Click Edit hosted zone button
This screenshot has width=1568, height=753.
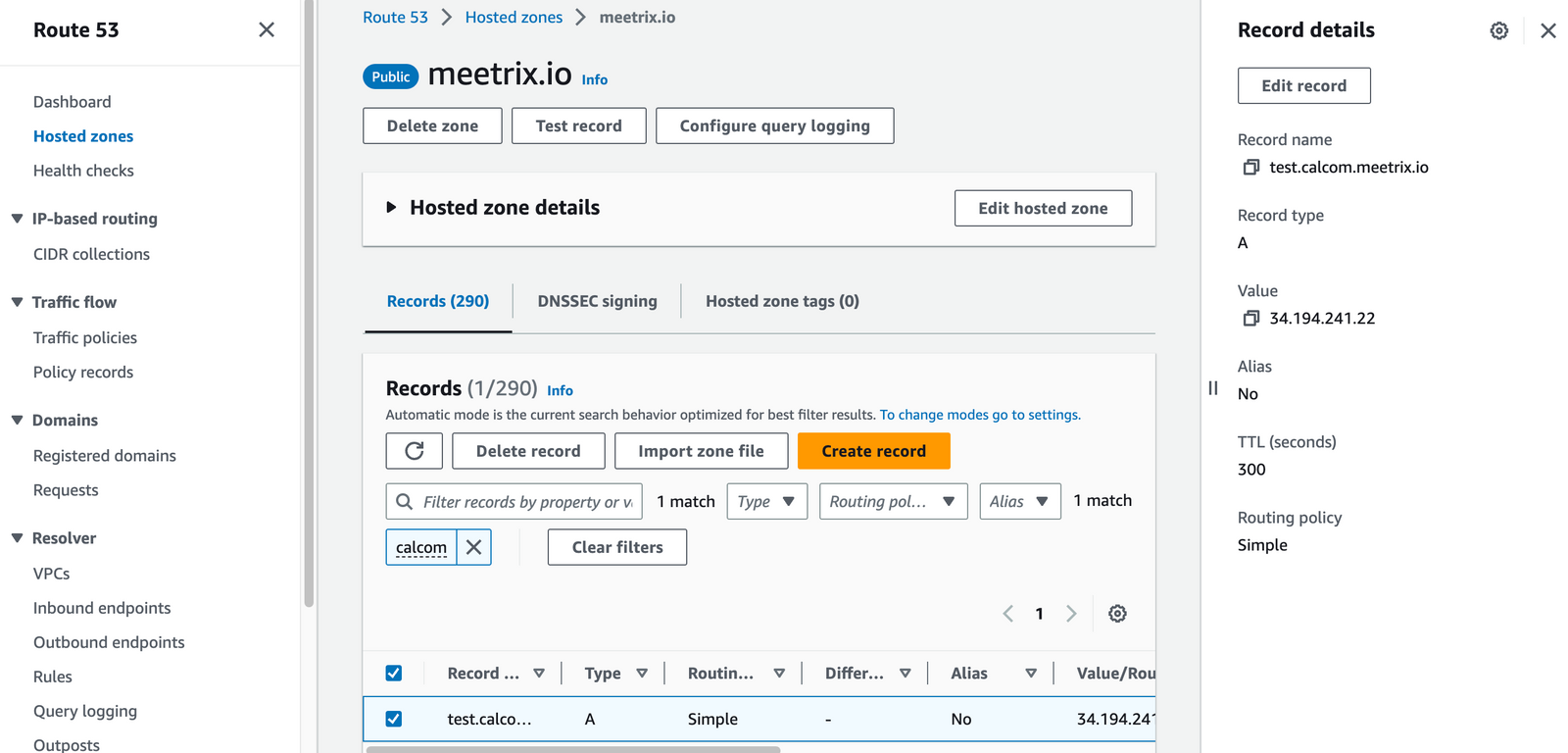pos(1043,208)
